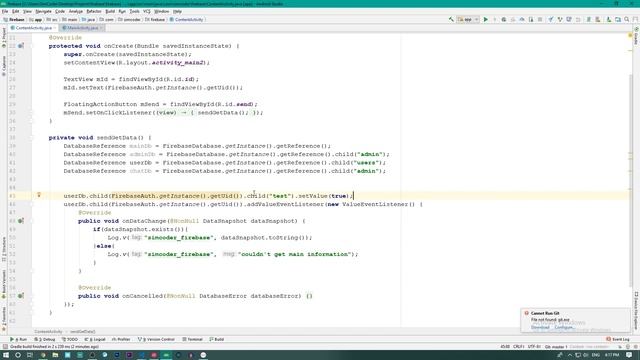The height and width of the screenshot is (360, 640).
Task: Open the TODO tool window
Action: click(x=69, y=339)
